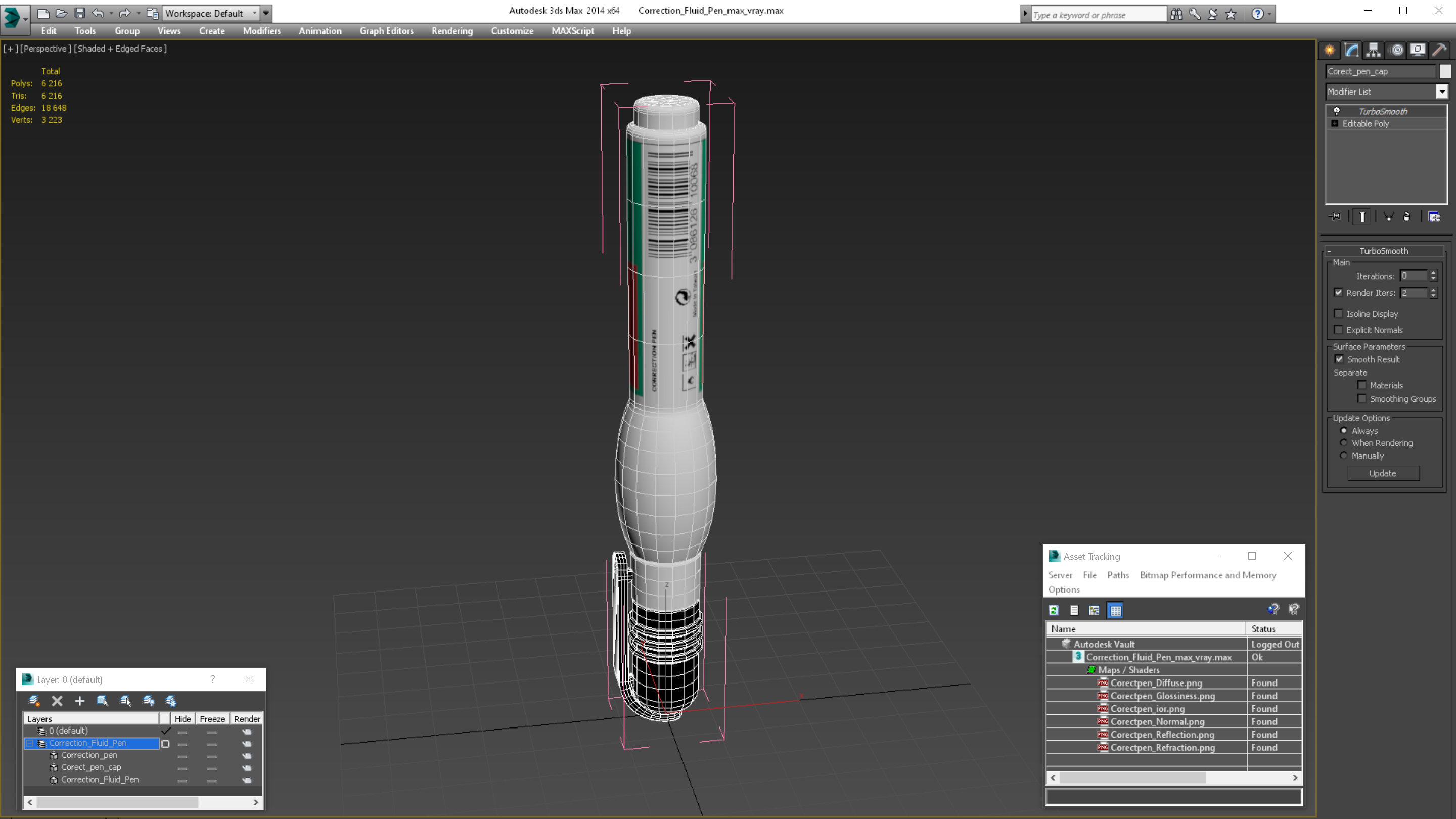Select When Rendering update option

pos(1344,442)
